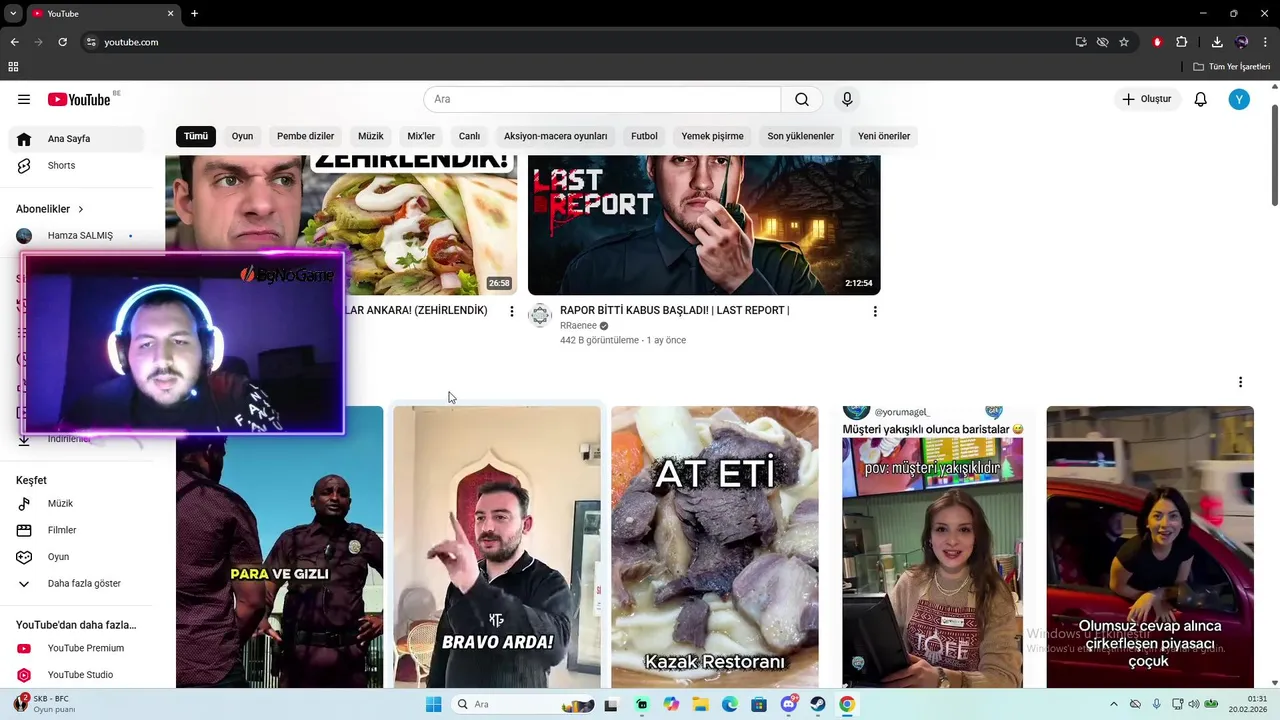The height and width of the screenshot is (720, 1280).
Task: Select the Pembe diziler chip
Action: click(x=306, y=136)
